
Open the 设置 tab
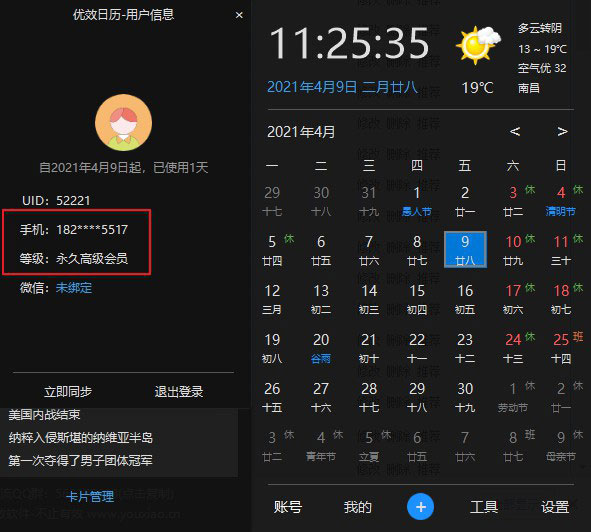(x=554, y=507)
